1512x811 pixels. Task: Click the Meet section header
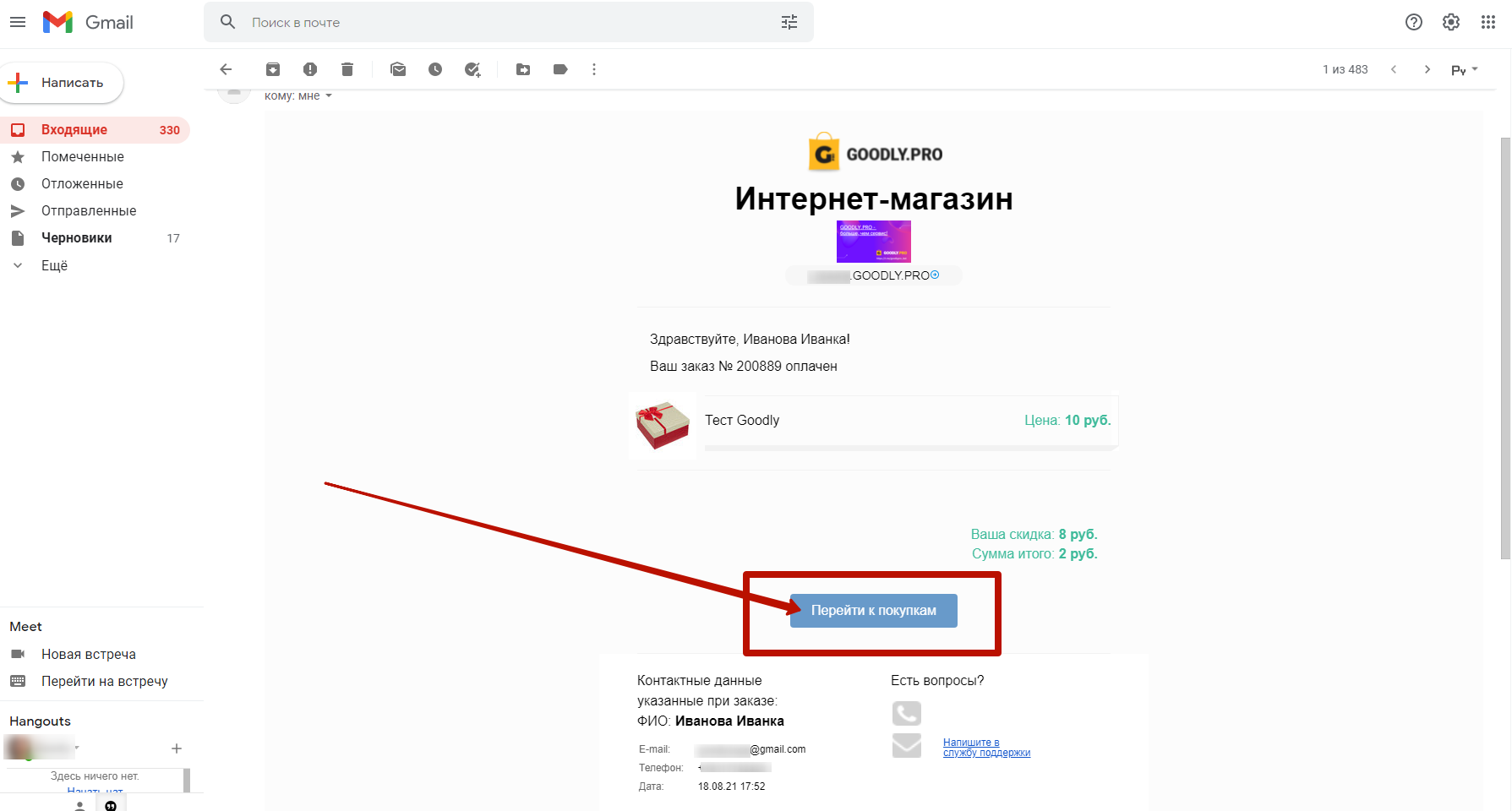pos(25,626)
